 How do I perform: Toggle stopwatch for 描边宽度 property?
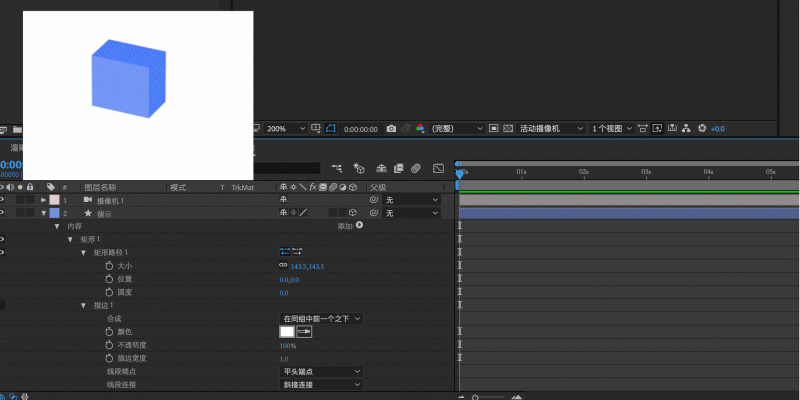[109, 359]
